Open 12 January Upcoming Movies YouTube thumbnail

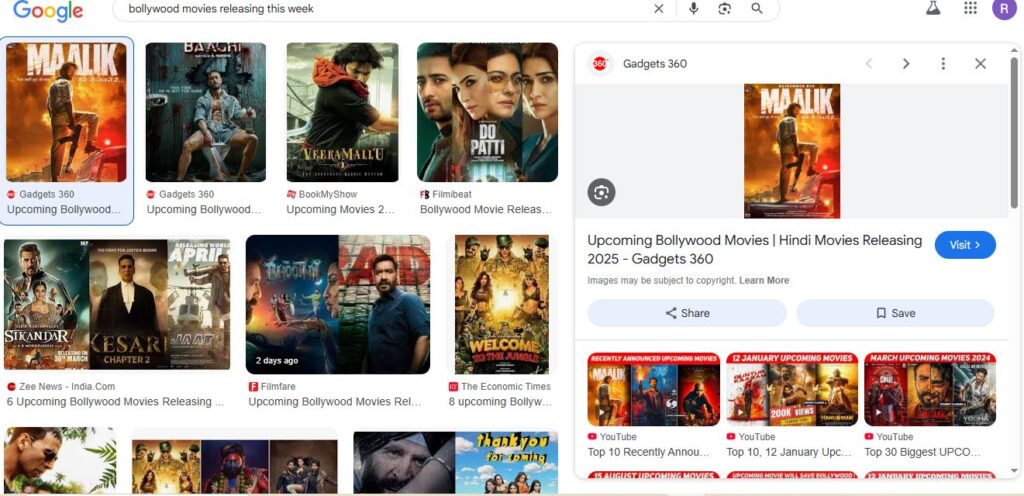click(x=792, y=390)
